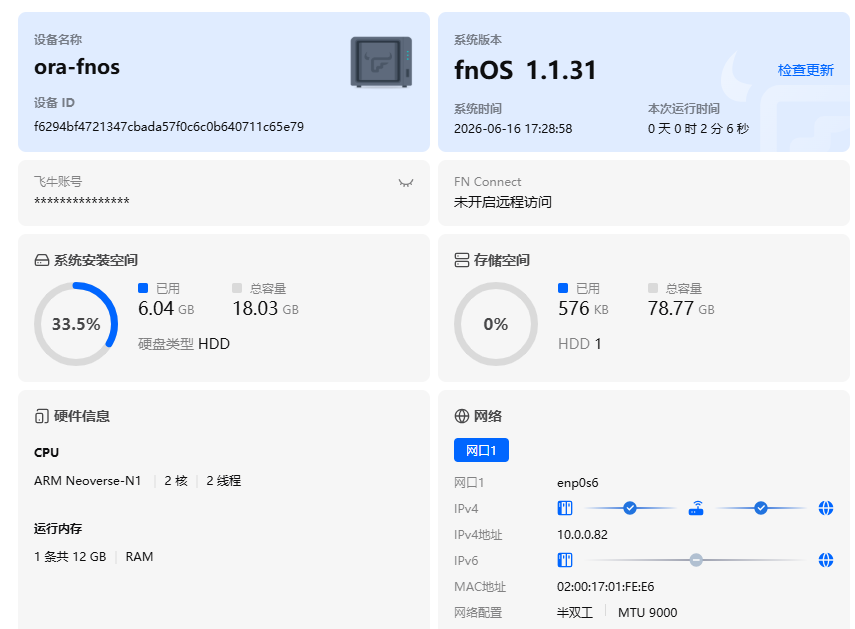
Task: Click the fnOS 1.1.31 version text
Action: pos(525,70)
